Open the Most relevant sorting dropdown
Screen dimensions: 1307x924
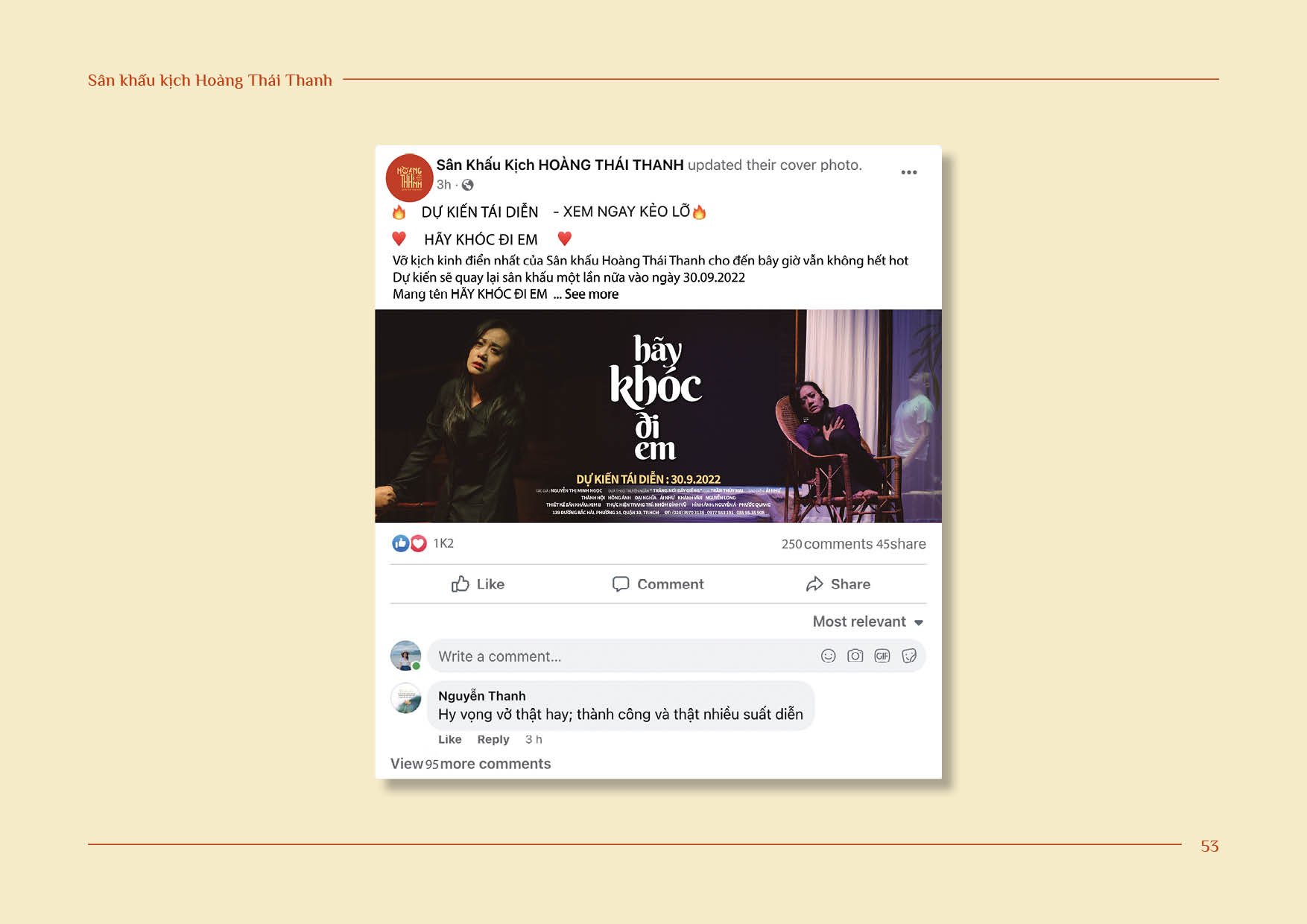click(x=868, y=621)
